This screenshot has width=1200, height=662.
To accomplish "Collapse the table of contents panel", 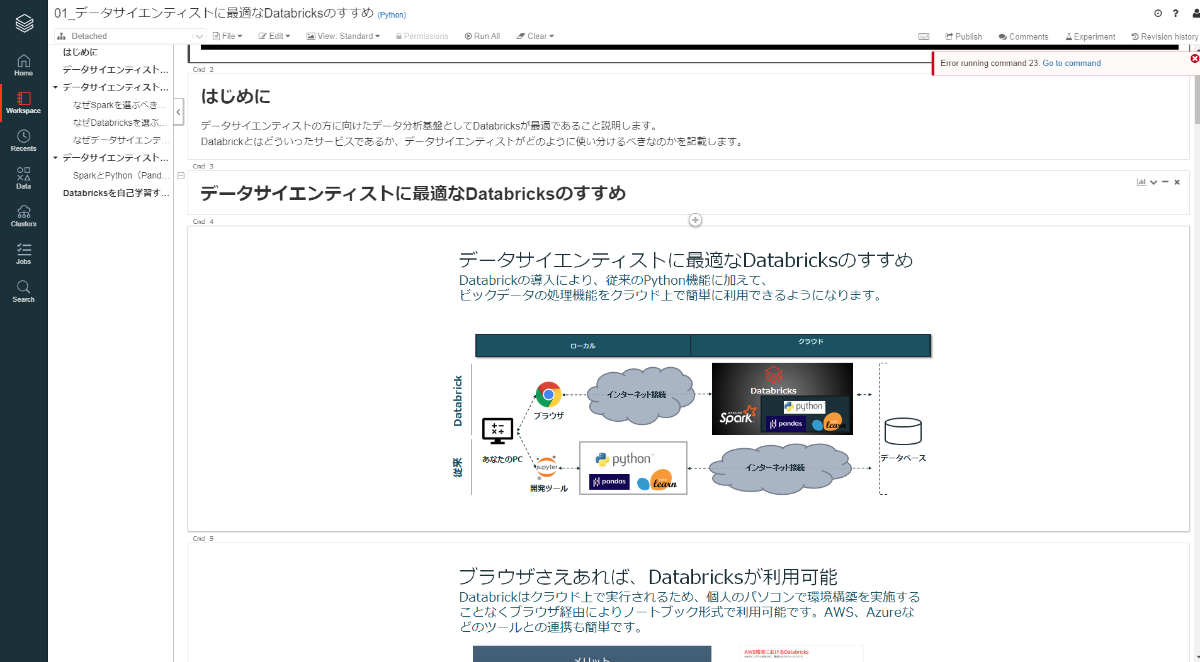I will click(178, 112).
